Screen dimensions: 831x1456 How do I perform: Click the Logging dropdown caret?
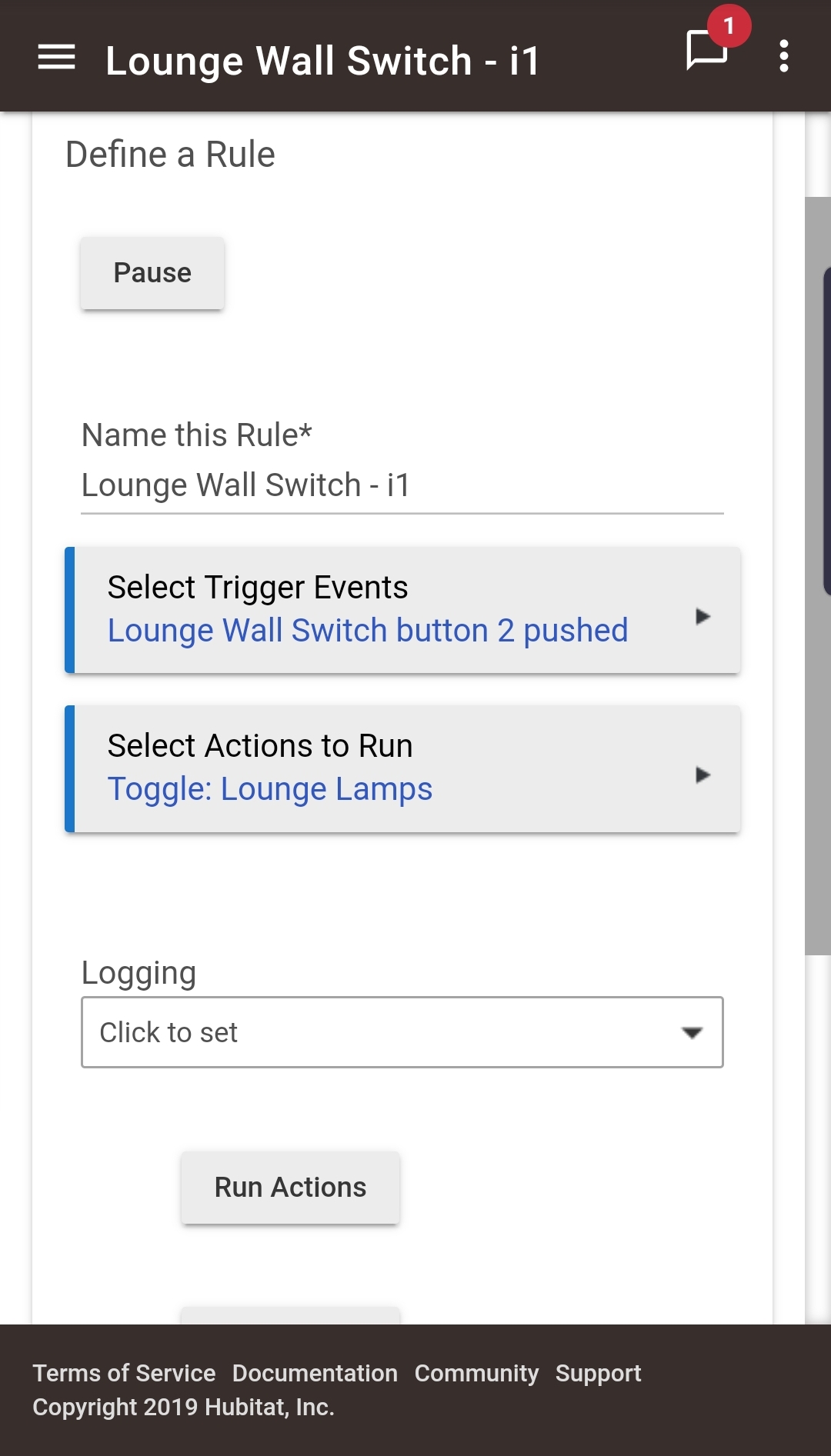coord(692,1032)
